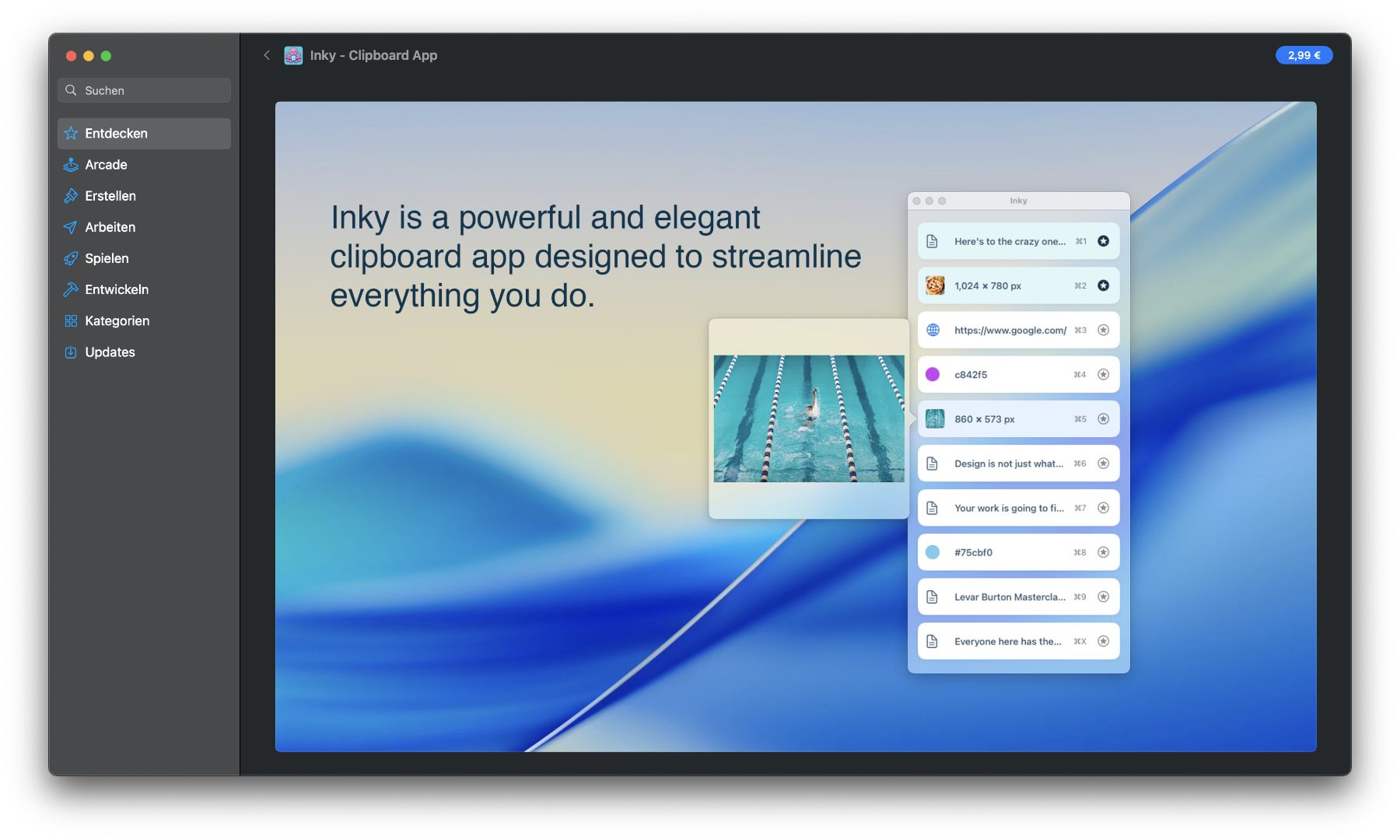Click the Kategorien grid icon
The width and height of the screenshot is (1400, 840).
click(71, 321)
